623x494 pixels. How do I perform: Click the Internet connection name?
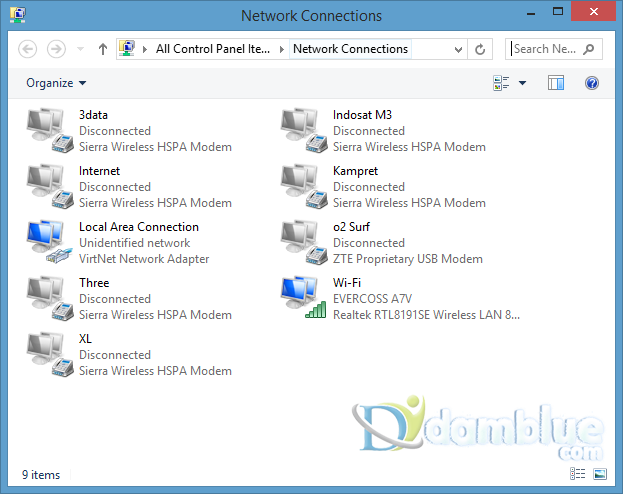point(99,171)
